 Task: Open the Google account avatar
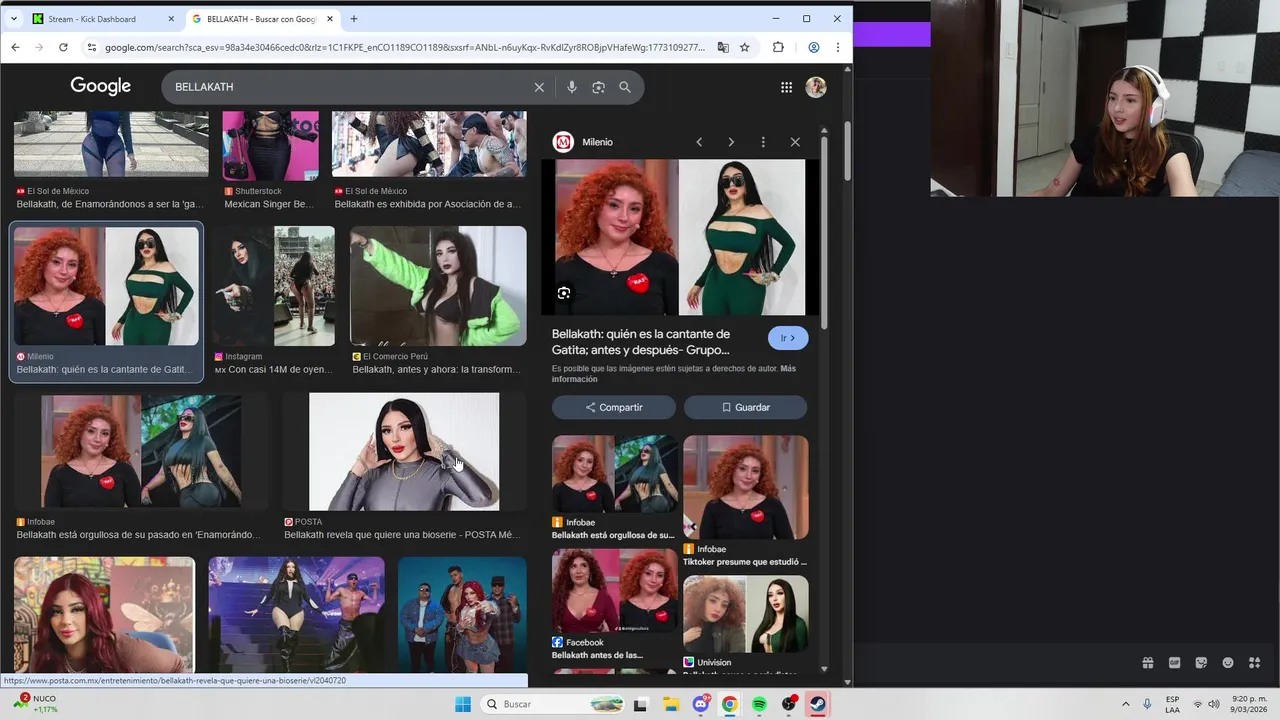coord(816,87)
